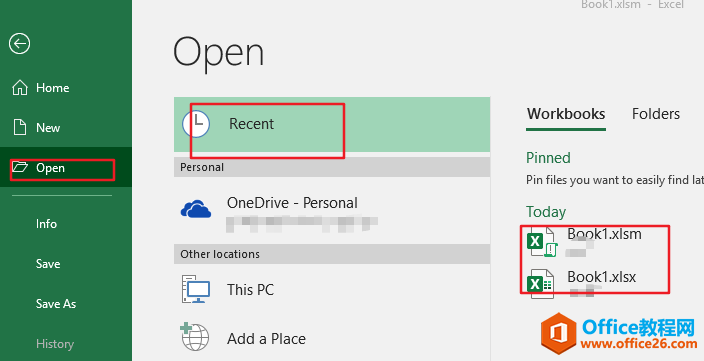Select Save in the sidebar
Viewport: 704px width, 361px height.
(48, 264)
